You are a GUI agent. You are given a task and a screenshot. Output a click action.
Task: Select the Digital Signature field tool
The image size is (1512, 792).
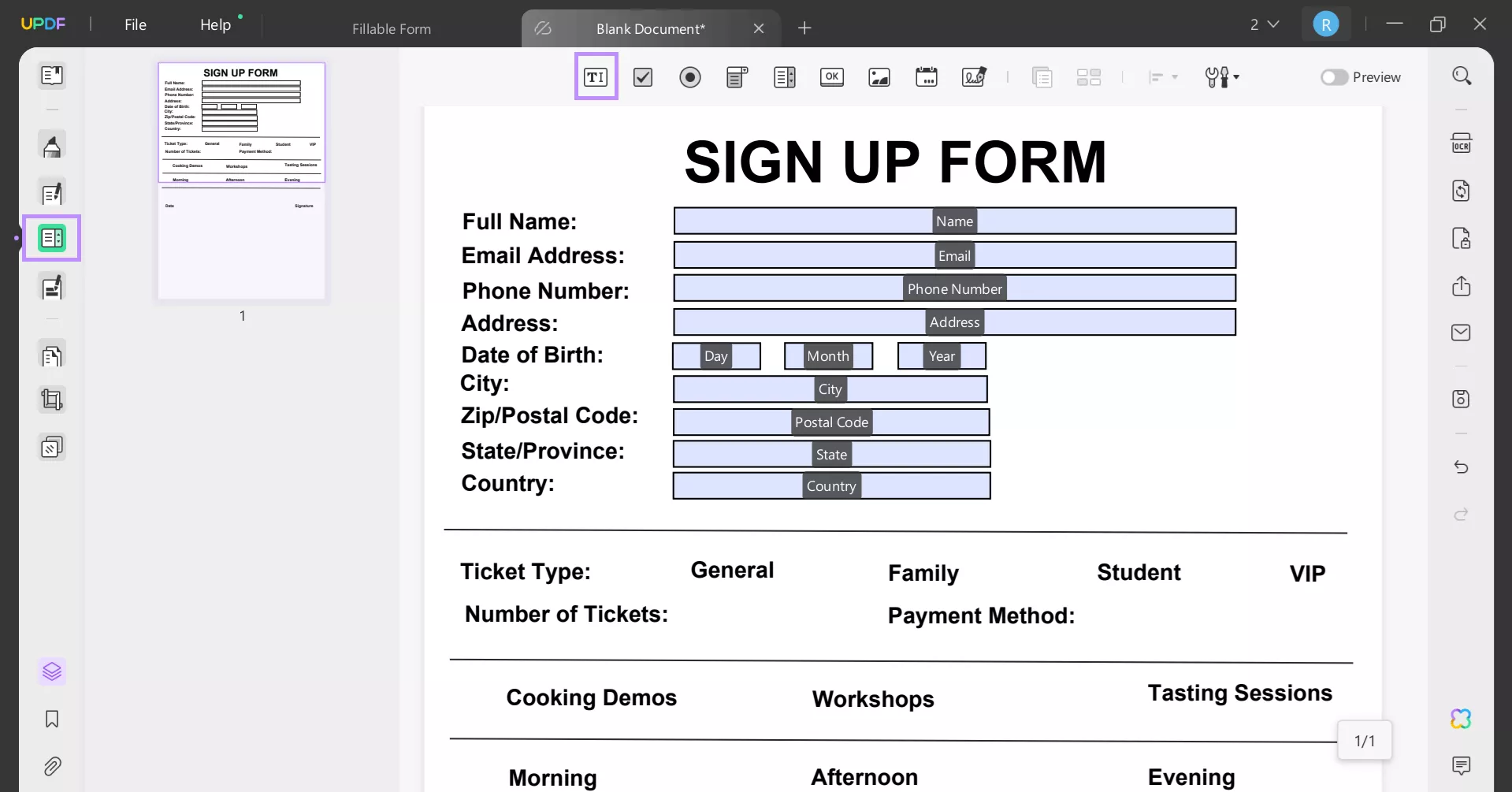click(x=974, y=76)
